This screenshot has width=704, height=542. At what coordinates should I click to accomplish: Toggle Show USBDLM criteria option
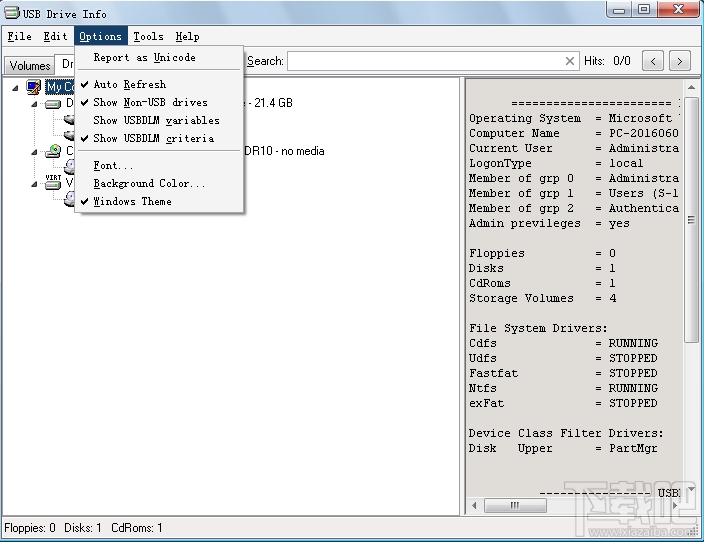tap(160, 138)
